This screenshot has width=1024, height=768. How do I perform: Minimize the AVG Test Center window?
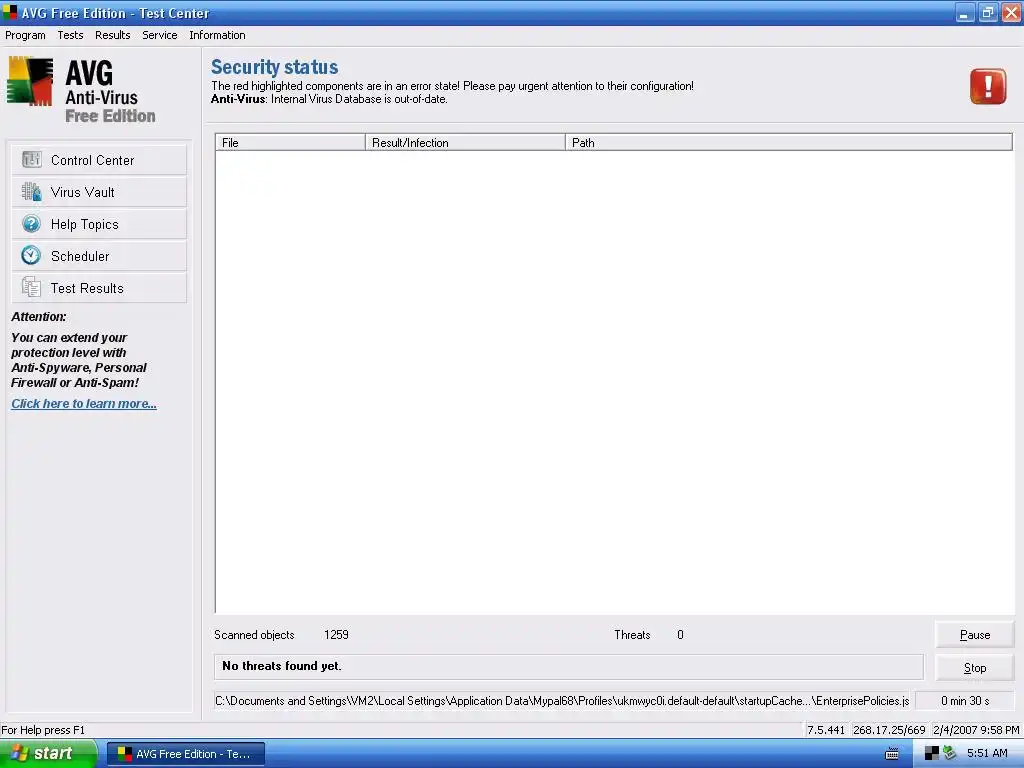[965, 12]
